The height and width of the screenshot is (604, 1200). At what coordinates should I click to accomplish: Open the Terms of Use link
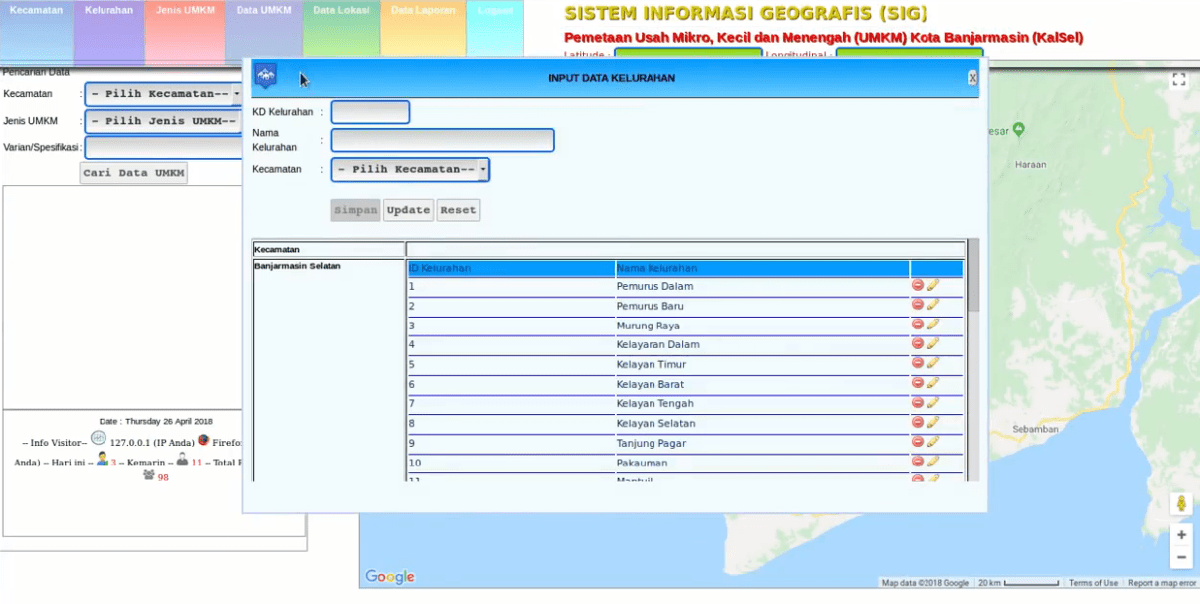pyautogui.click(x=1093, y=582)
